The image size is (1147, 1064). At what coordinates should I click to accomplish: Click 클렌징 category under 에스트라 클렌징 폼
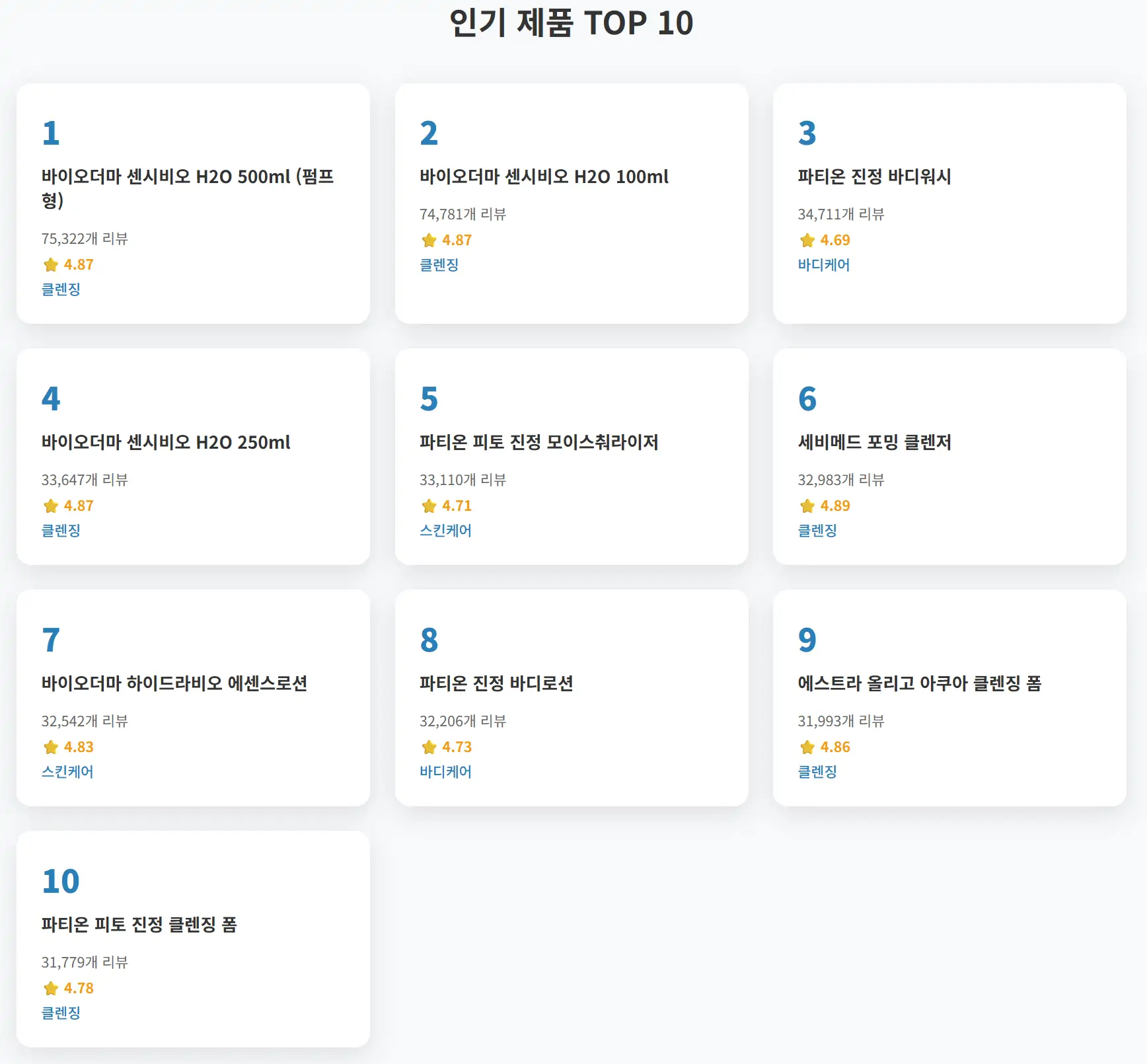point(817,772)
